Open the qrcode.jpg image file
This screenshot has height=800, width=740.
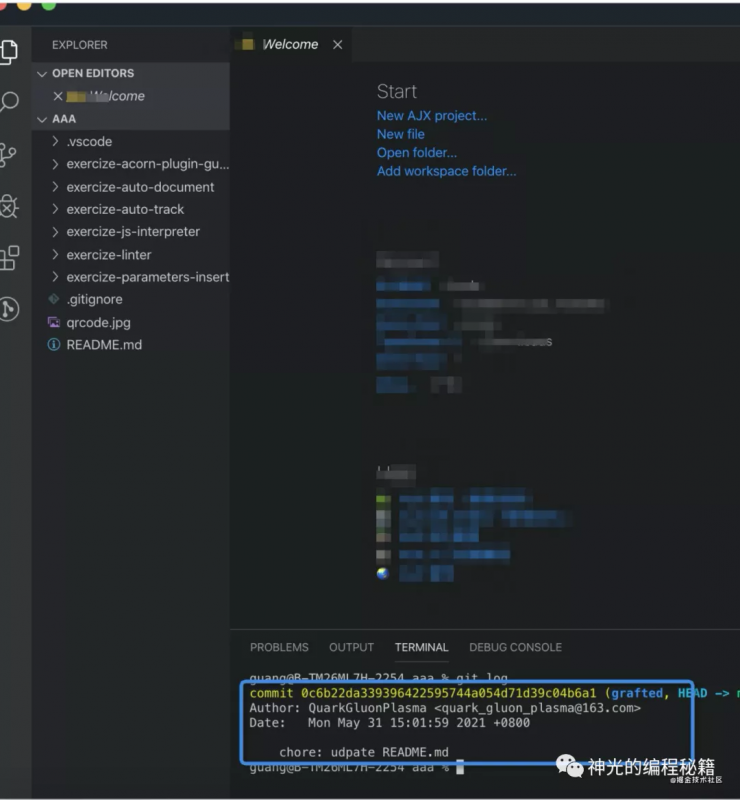tap(98, 323)
